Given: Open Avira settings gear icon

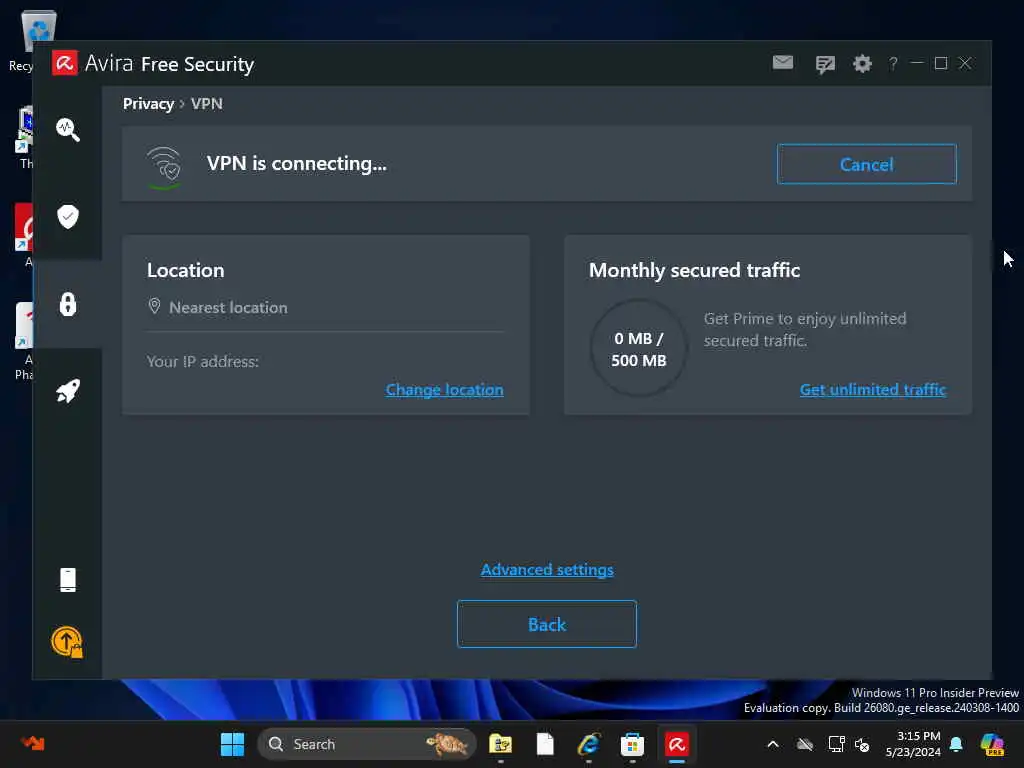Looking at the screenshot, I should tap(862, 63).
